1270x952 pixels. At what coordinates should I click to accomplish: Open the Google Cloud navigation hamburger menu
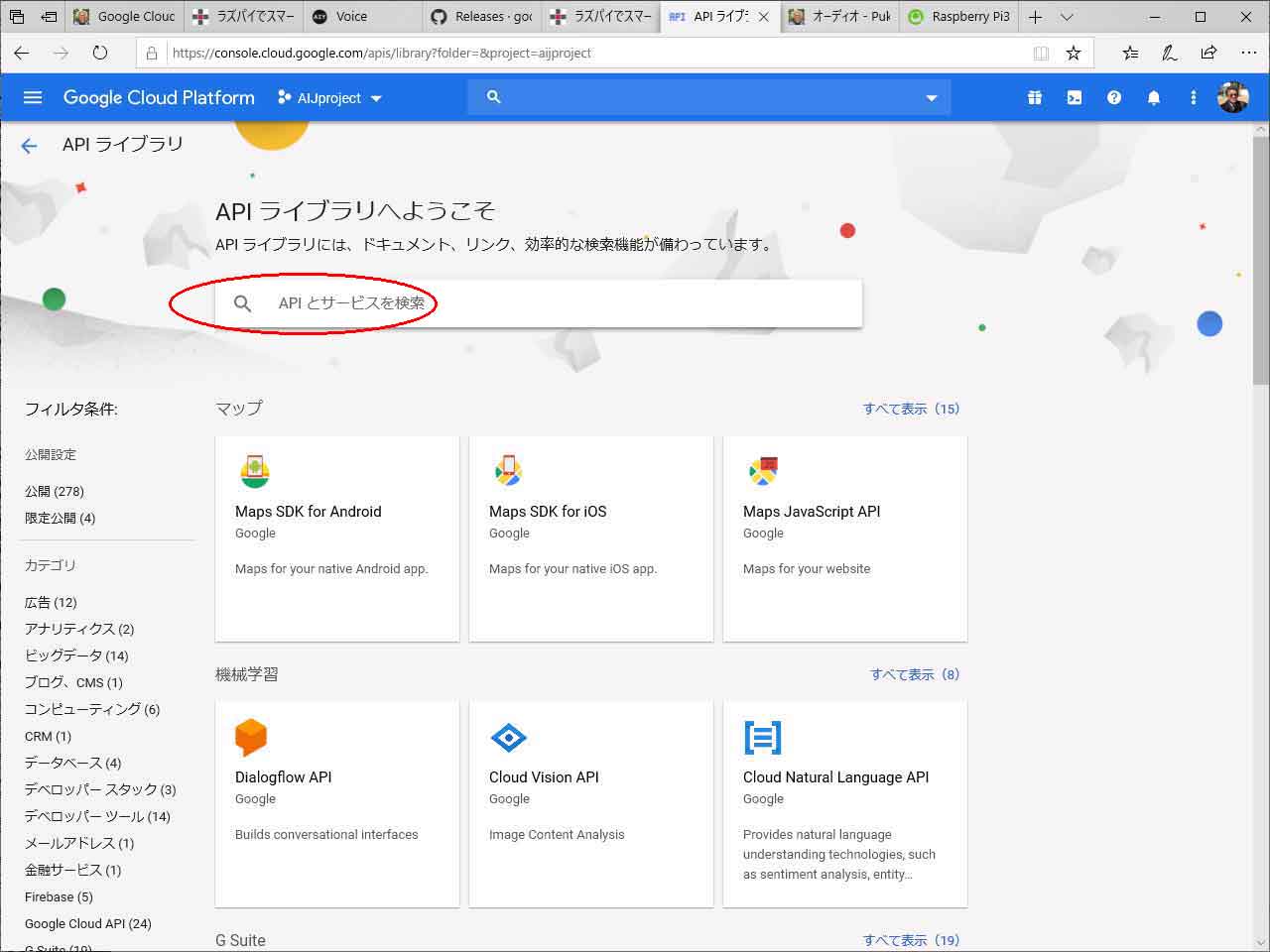(x=33, y=97)
